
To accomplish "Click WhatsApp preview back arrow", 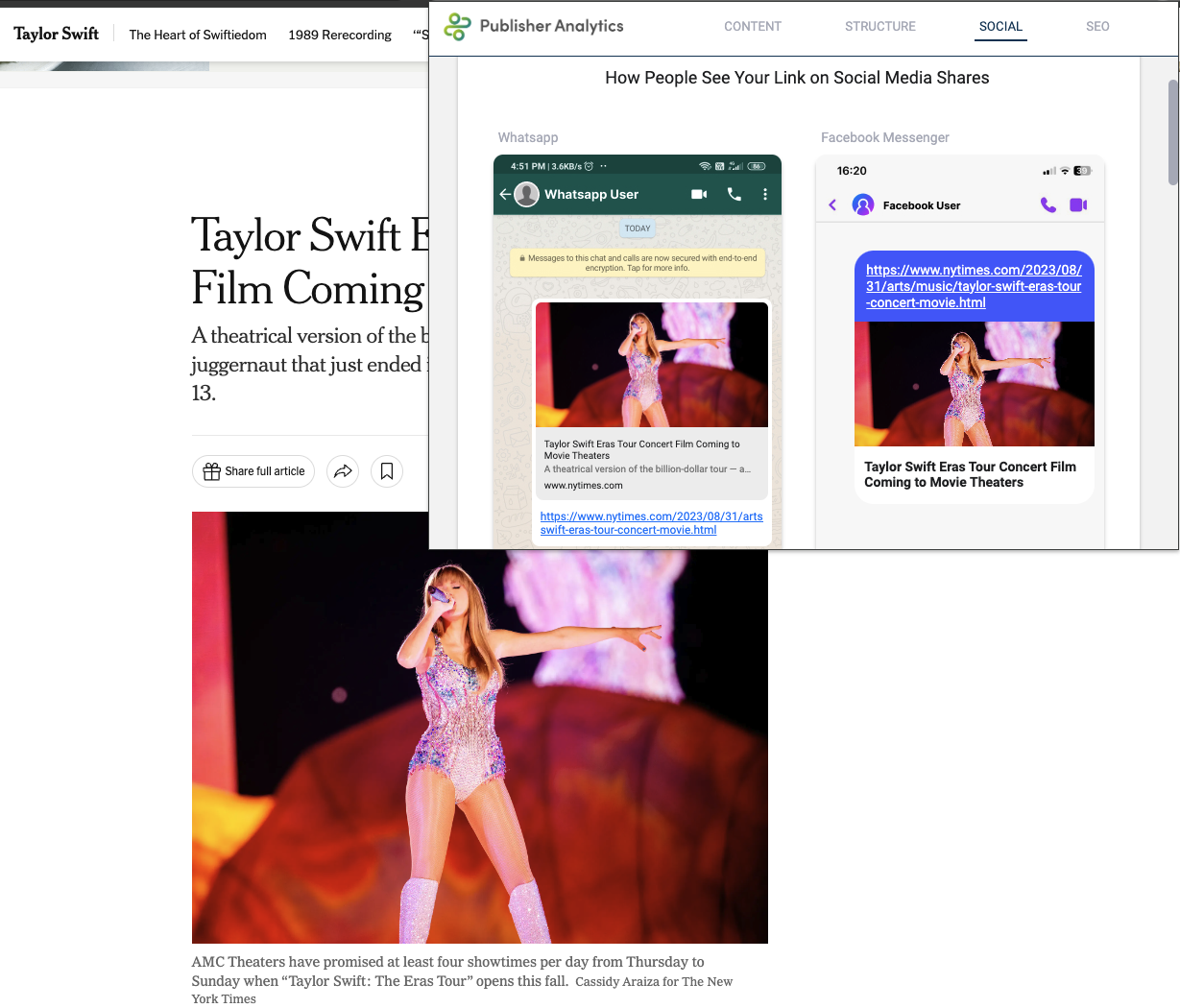I will click(505, 194).
